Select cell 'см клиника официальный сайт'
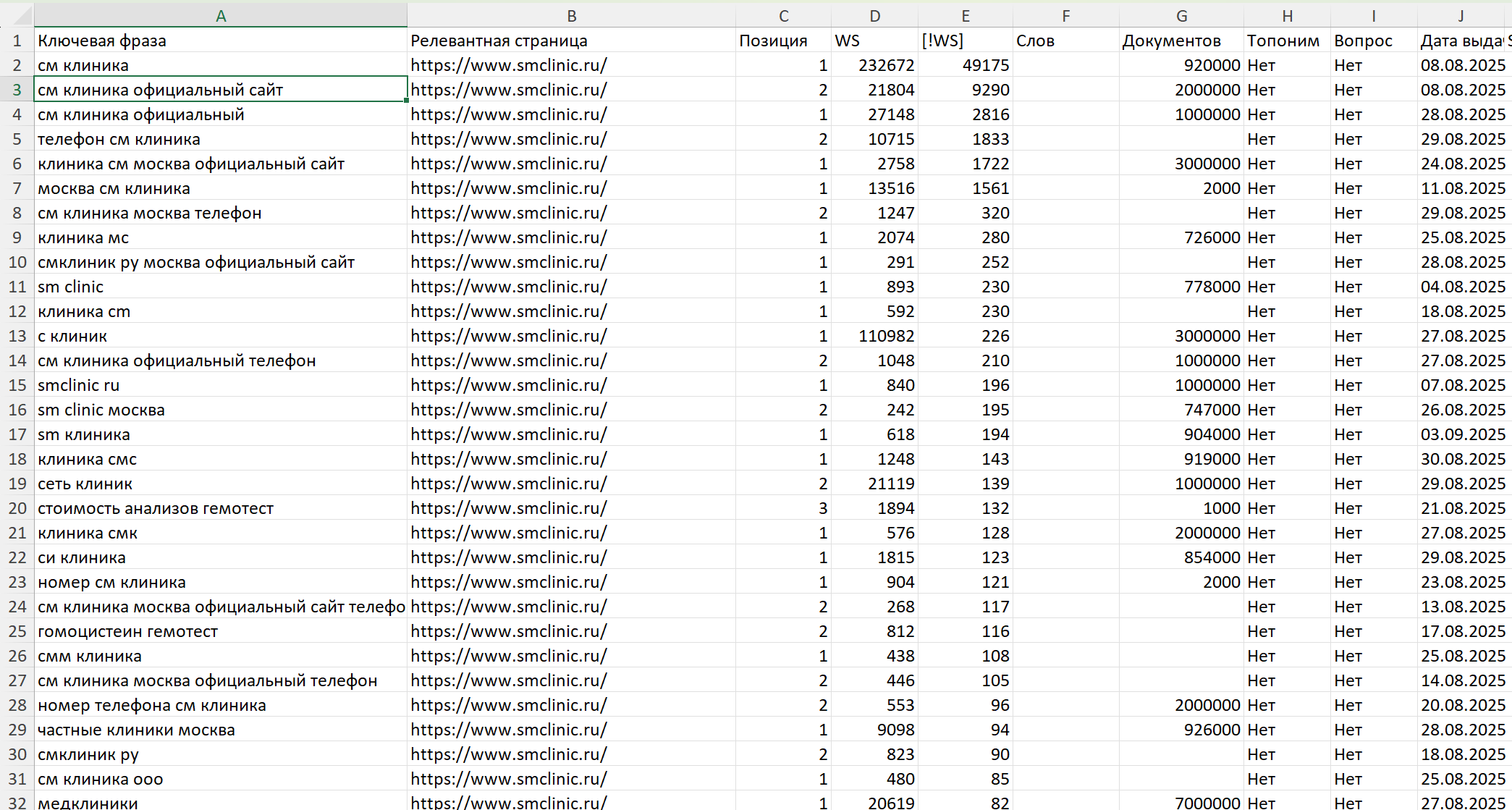This screenshot has width=1512, height=810. 221,90
